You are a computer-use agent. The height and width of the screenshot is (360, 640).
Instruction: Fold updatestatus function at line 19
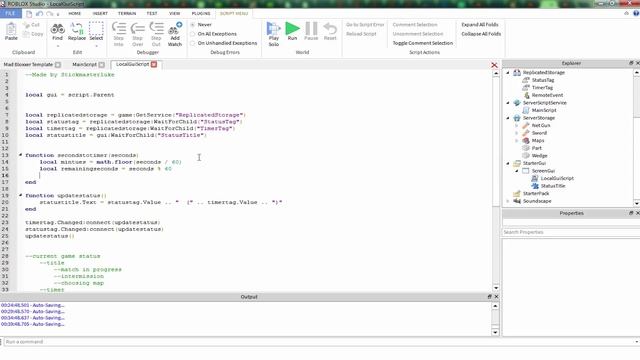[20, 196]
